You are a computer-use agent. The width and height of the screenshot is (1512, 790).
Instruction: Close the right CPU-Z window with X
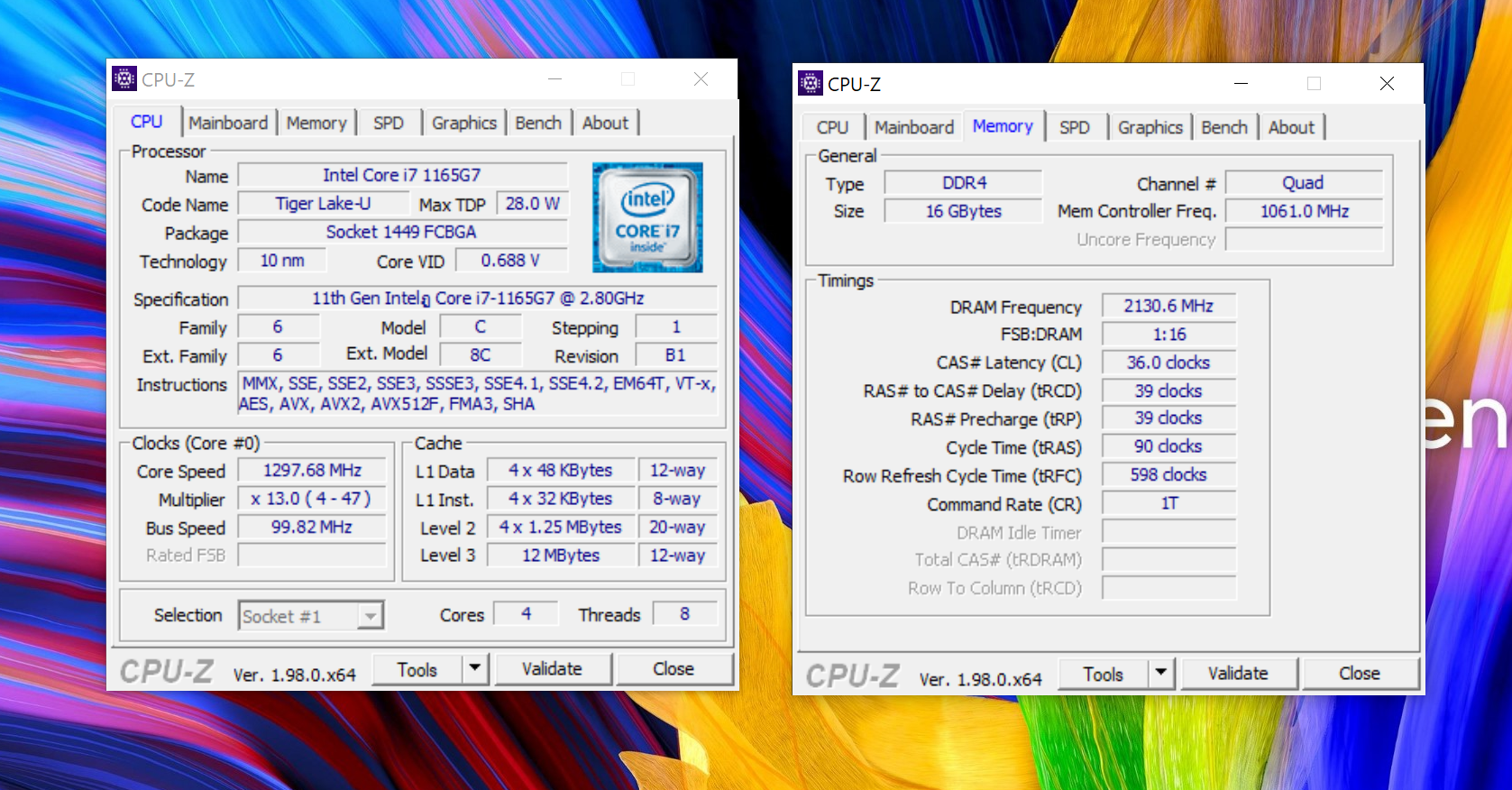tap(1387, 84)
